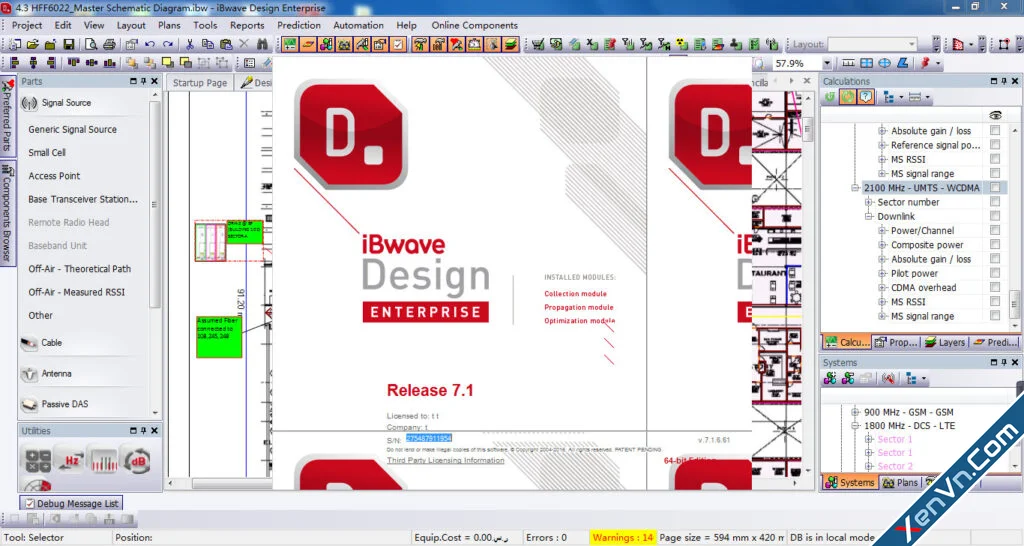Screen dimensions: 1024x546
Task: Click the help question mark icon in Calculations
Action: [x=866, y=97]
